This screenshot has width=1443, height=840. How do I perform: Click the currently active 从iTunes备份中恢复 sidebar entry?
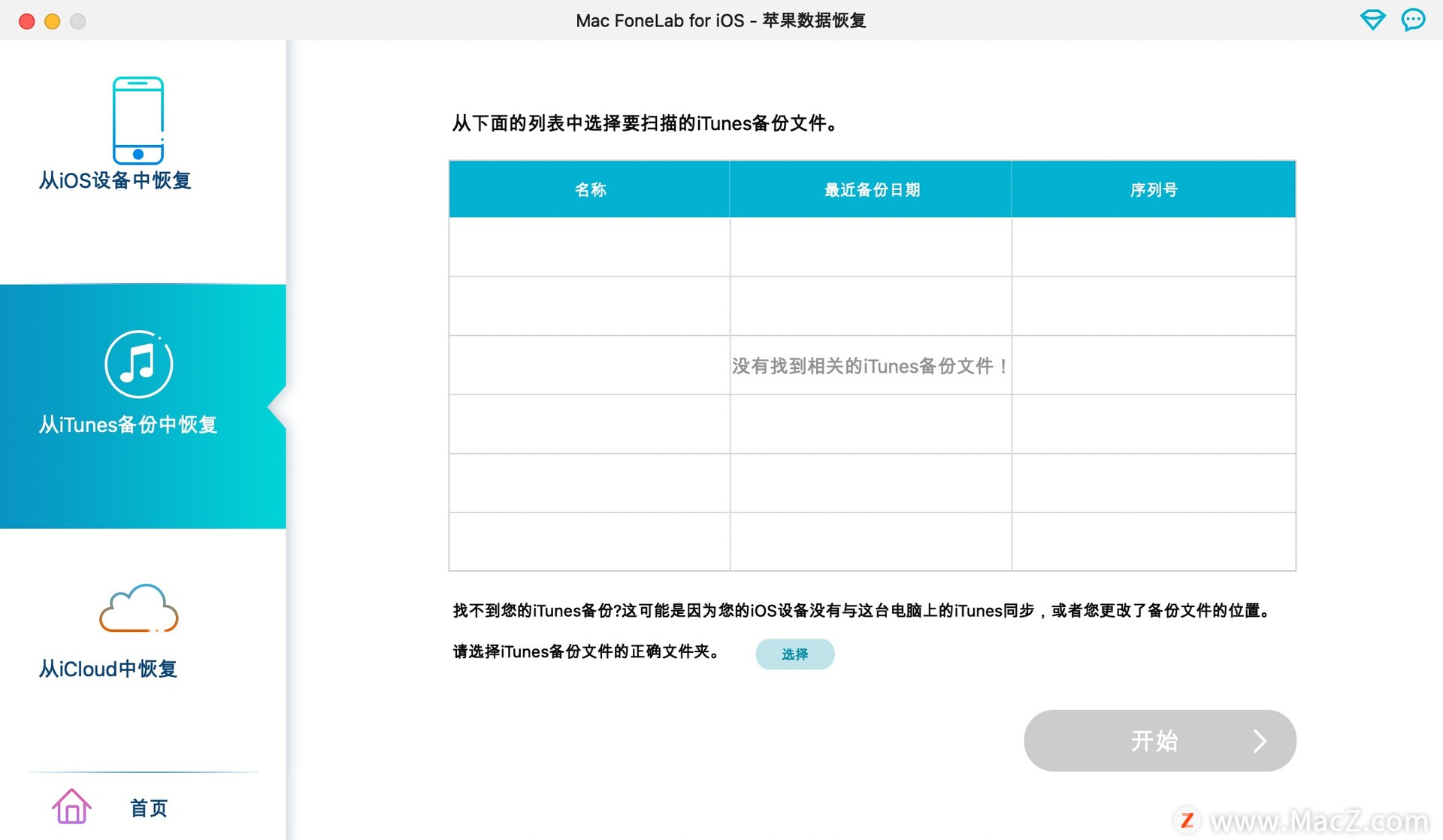click(x=128, y=425)
